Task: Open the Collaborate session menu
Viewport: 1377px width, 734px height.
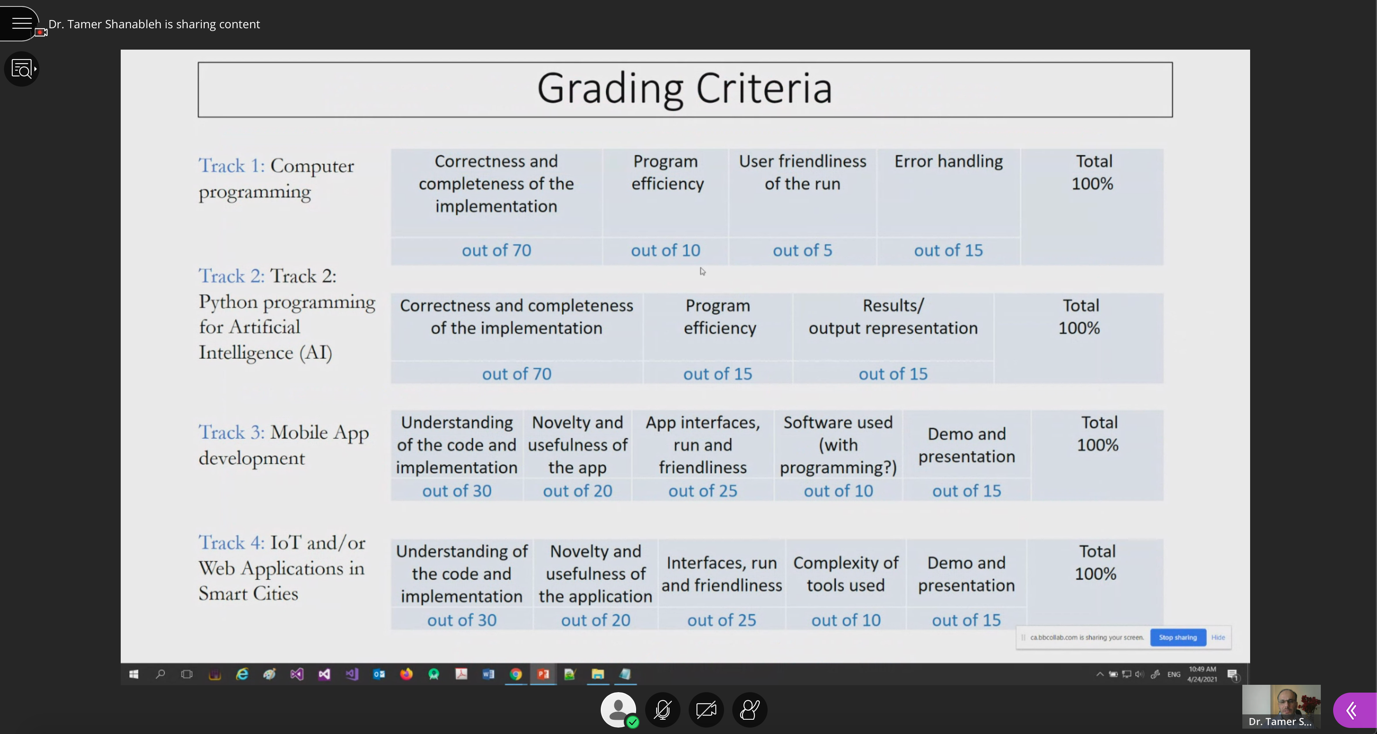Action: 21,23
